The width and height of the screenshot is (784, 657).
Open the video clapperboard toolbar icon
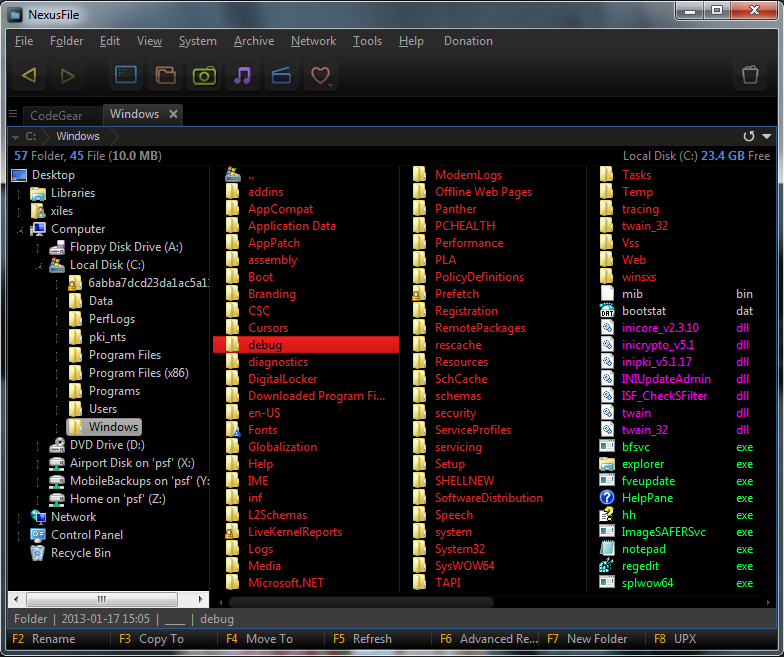pos(282,76)
